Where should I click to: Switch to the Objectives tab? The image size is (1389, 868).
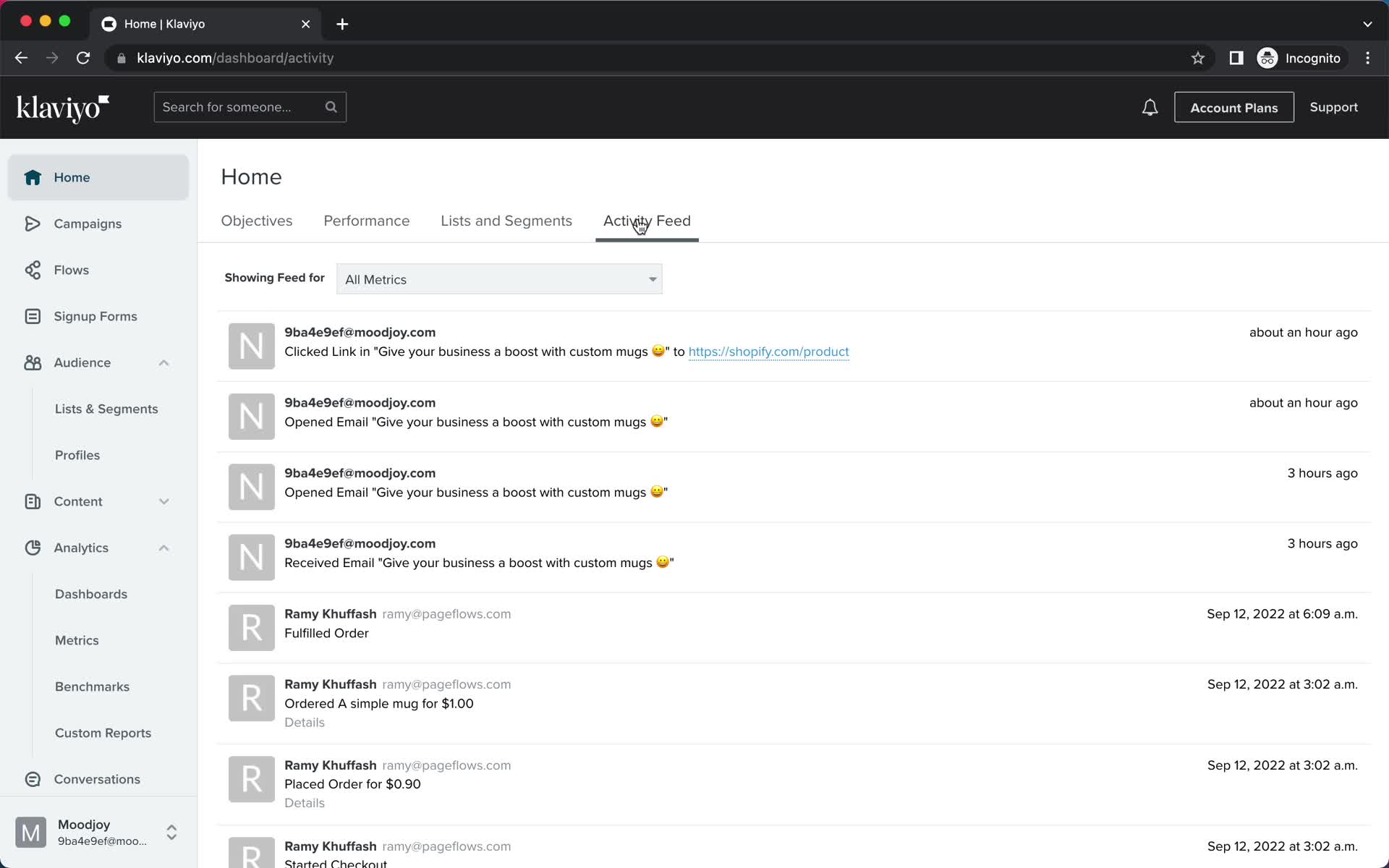point(257,221)
